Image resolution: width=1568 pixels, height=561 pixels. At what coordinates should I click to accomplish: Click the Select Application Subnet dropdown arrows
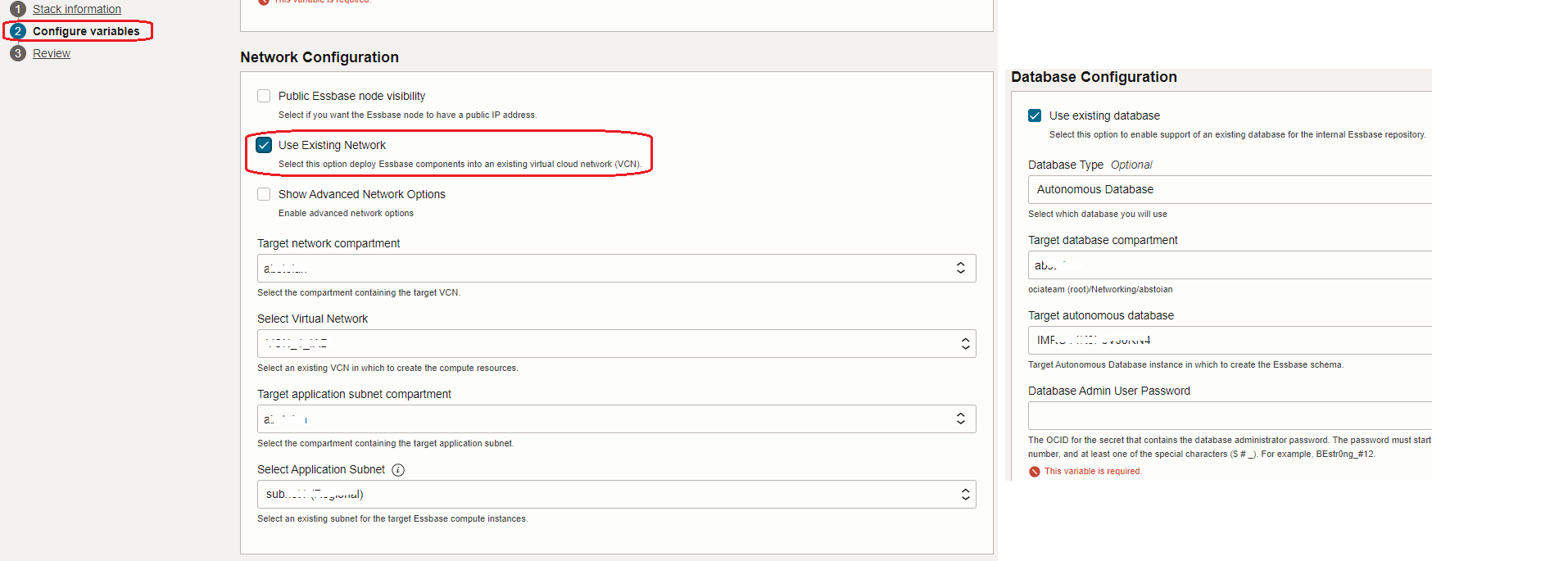965,495
